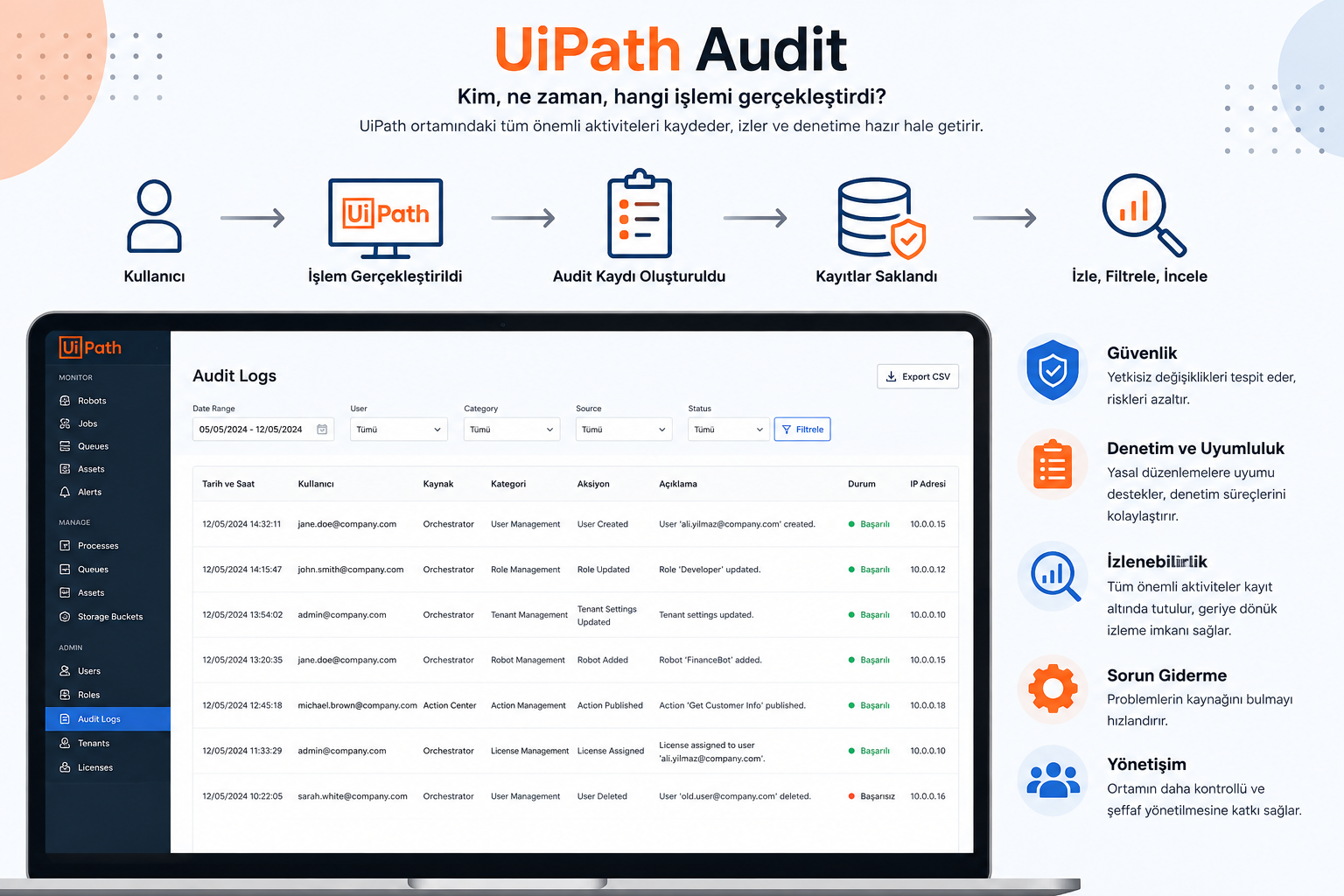
Task: Expand the Category filter dropdown
Action: click(x=512, y=430)
